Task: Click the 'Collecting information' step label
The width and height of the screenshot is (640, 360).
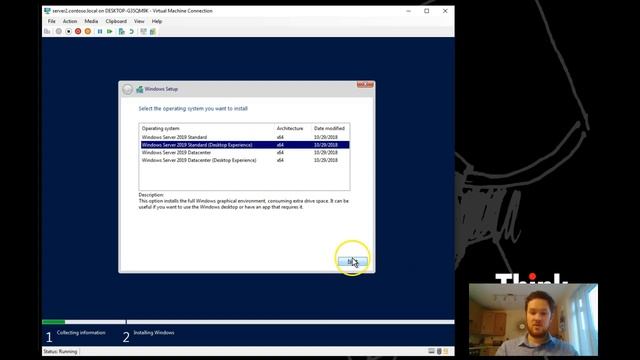Action: tap(81, 333)
